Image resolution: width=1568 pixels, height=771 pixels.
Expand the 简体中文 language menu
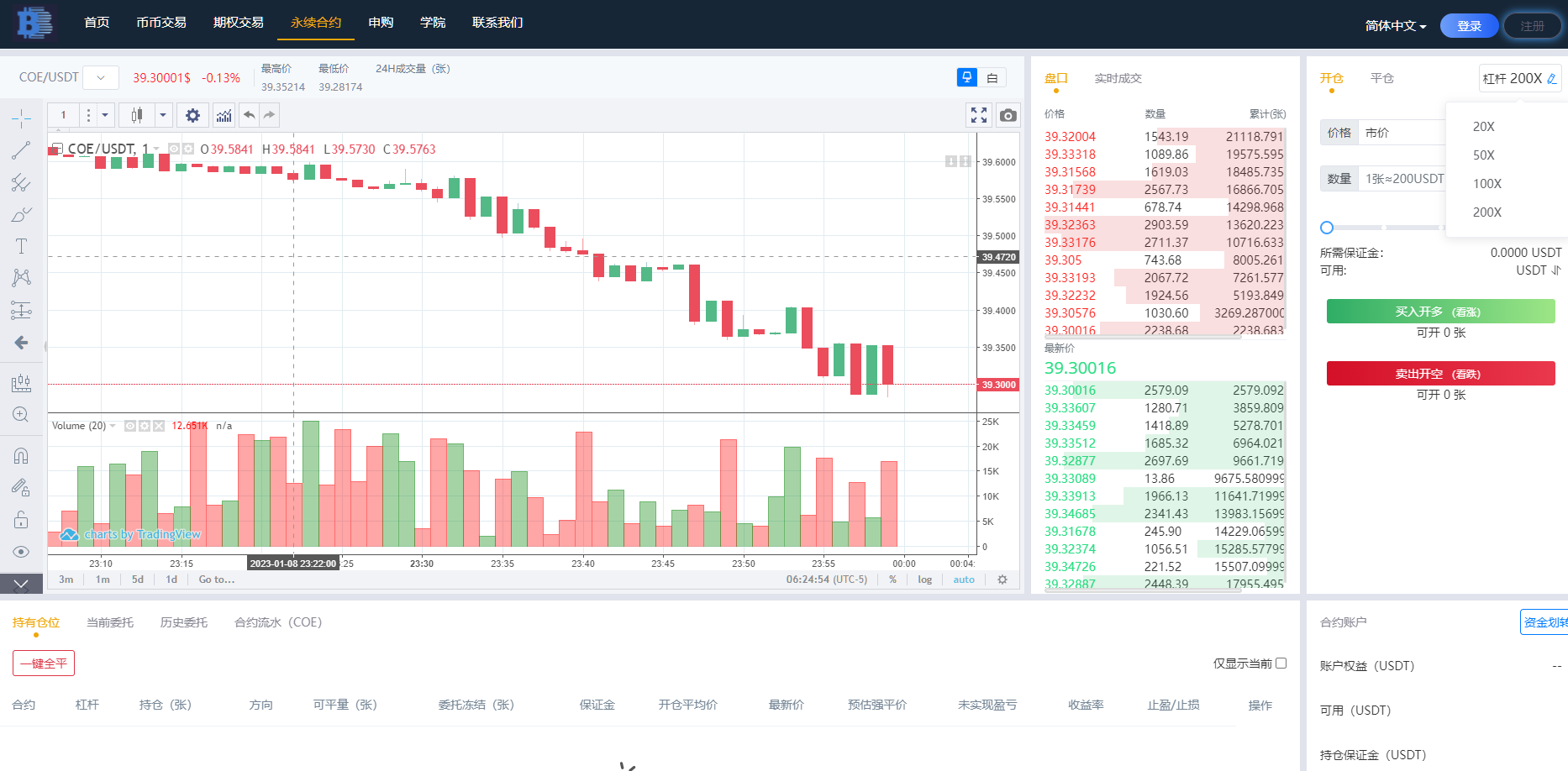pyautogui.click(x=1395, y=26)
